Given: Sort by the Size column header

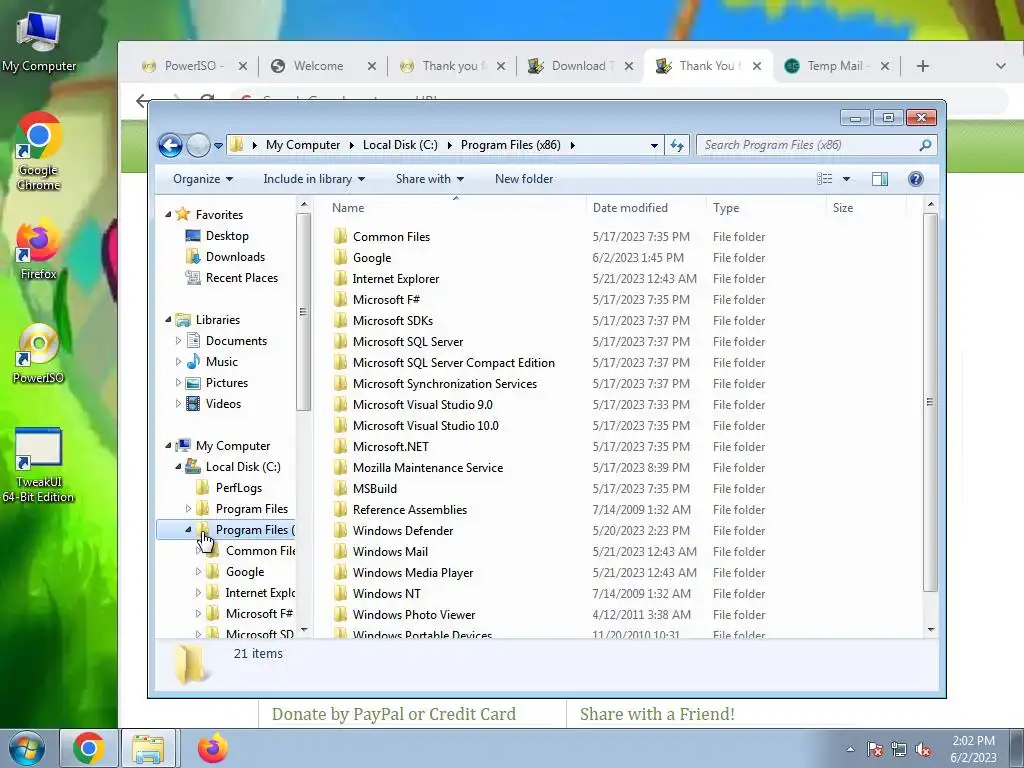Looking at the screenshot, I should (x=842, y=208).
